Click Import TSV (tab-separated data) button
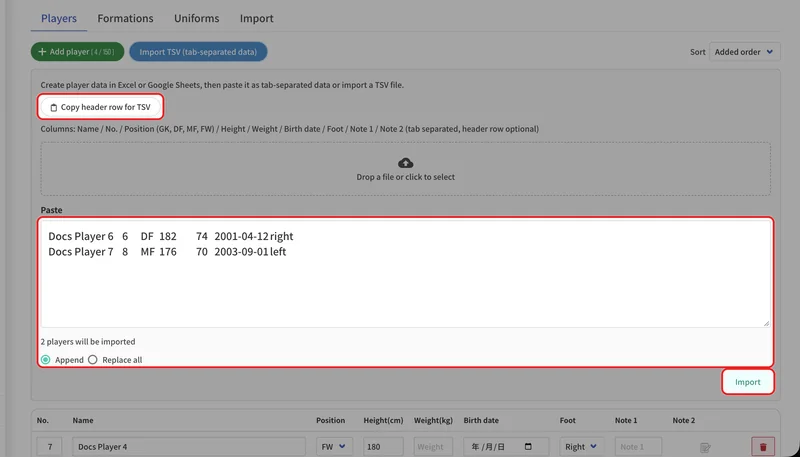This screenshot has width=800, height=457. click(198, 52)
